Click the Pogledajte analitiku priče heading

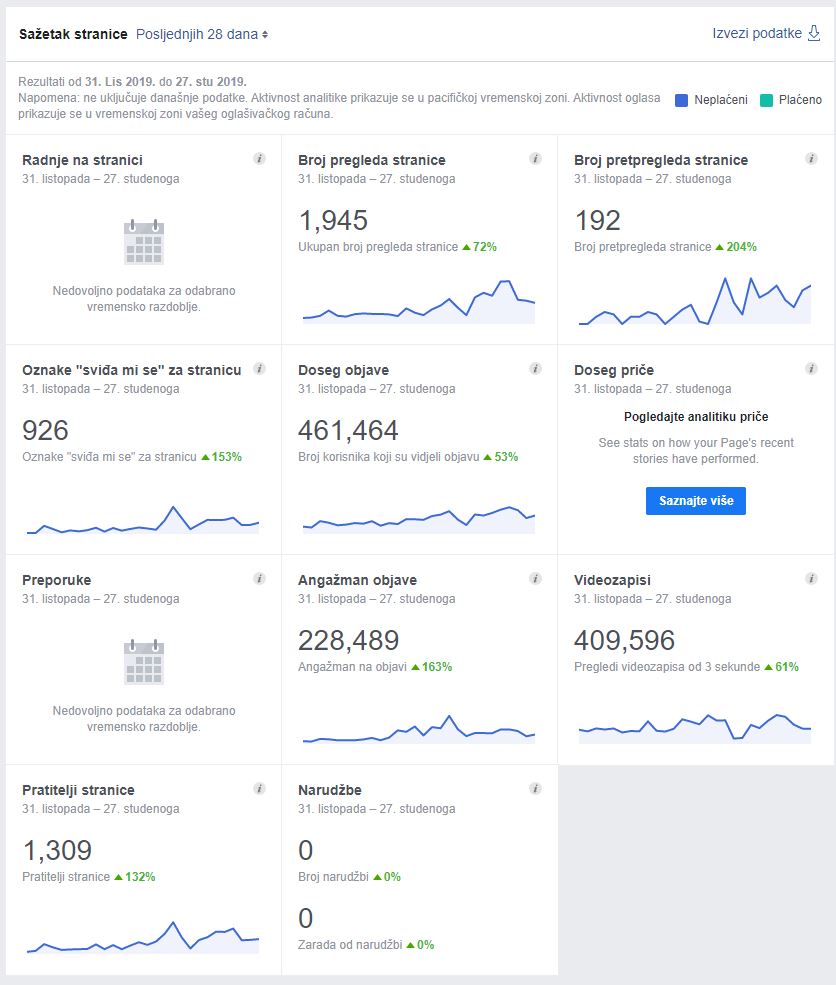pos(696,416)
